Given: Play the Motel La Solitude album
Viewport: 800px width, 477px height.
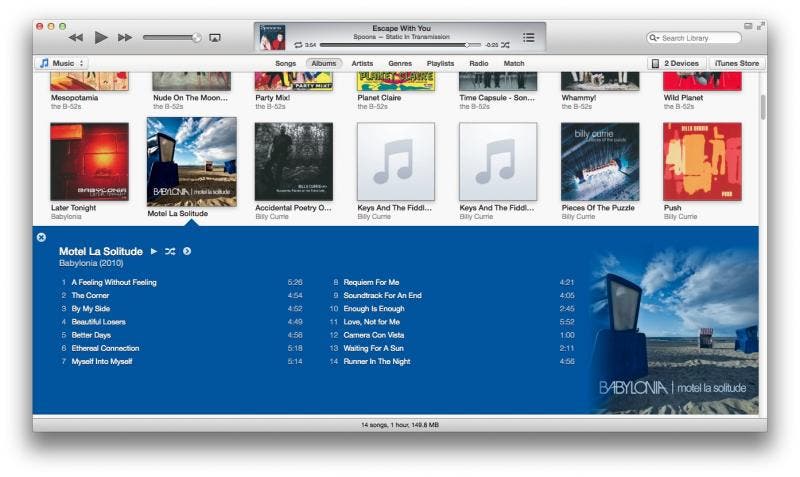Looking at the screenshot, I should tap(154, 251).
